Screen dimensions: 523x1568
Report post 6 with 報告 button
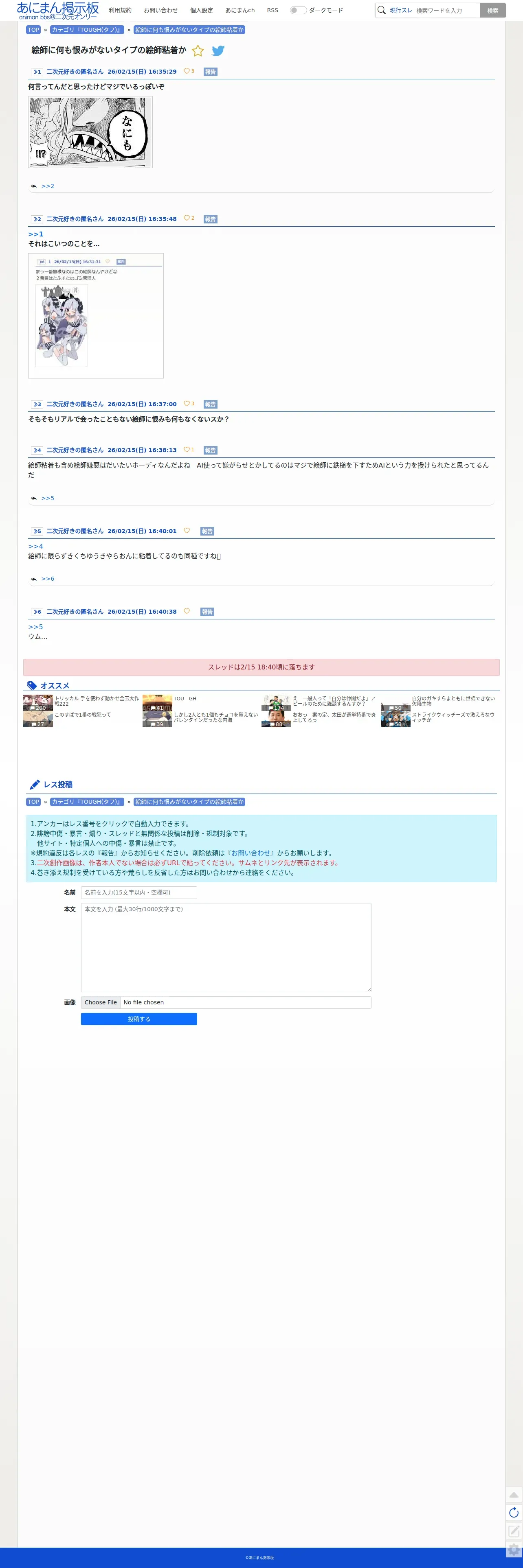click(x=207, y=612)
